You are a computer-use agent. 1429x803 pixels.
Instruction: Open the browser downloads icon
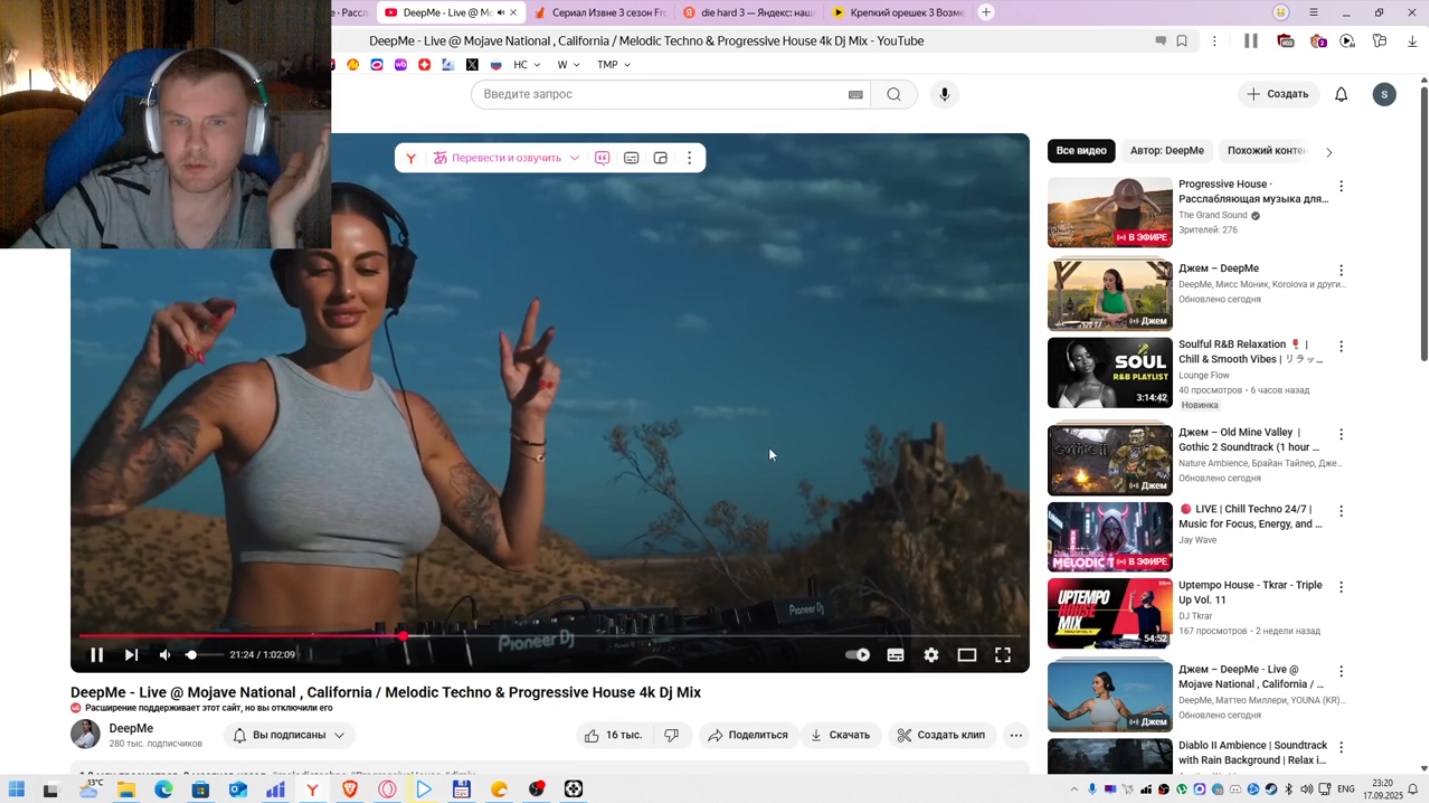[x=1412, y=41]
